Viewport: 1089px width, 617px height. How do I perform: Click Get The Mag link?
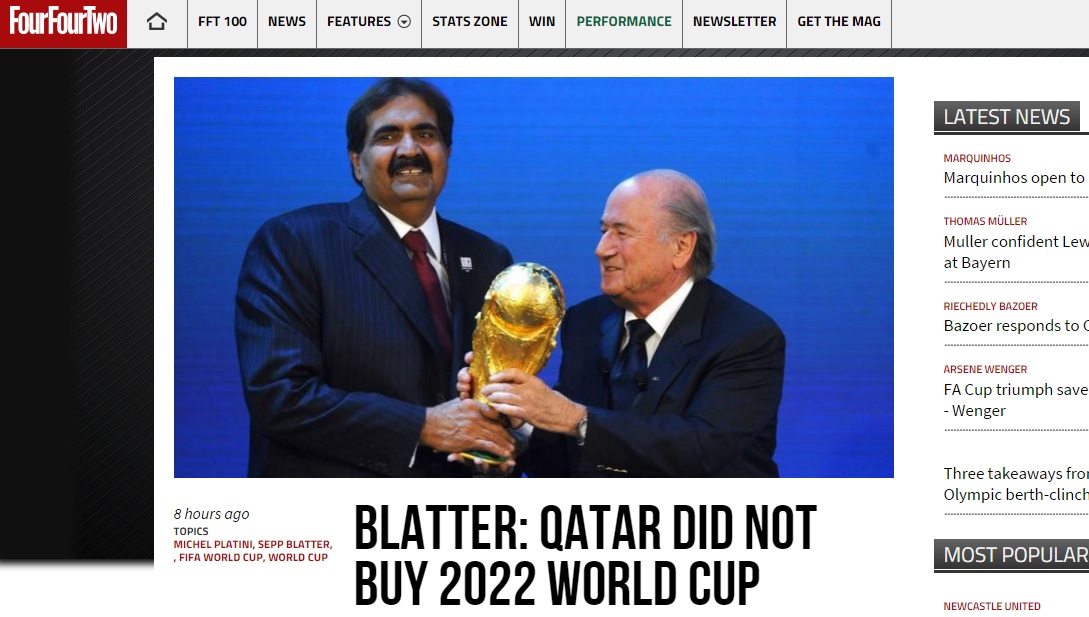tap(839, 22)
